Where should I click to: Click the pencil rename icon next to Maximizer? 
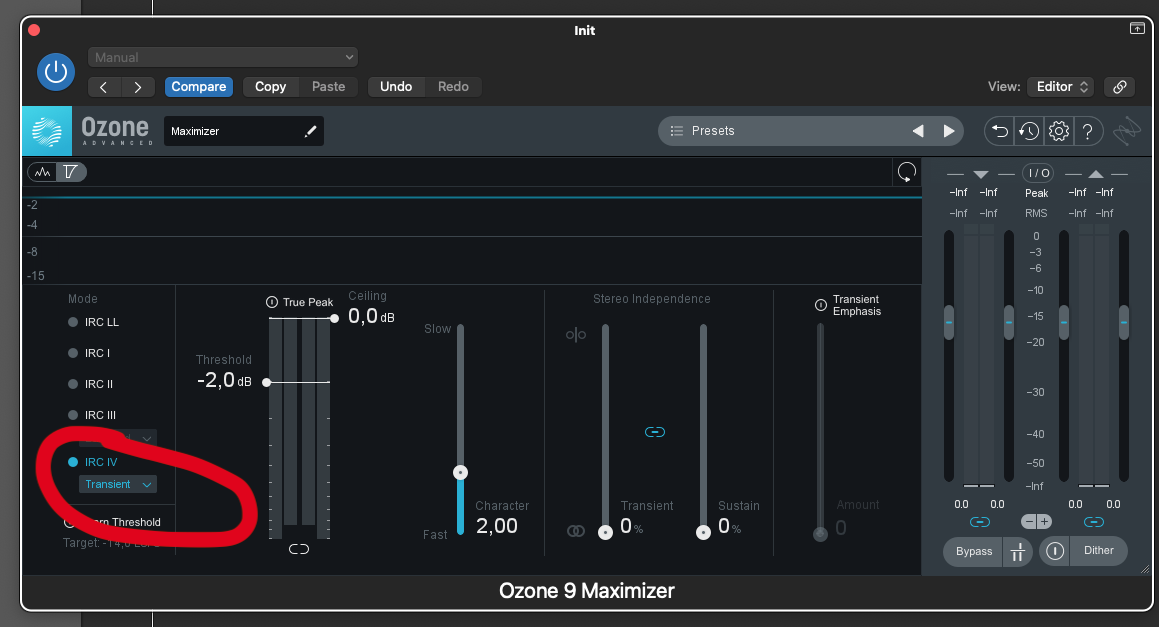(310, 131)
